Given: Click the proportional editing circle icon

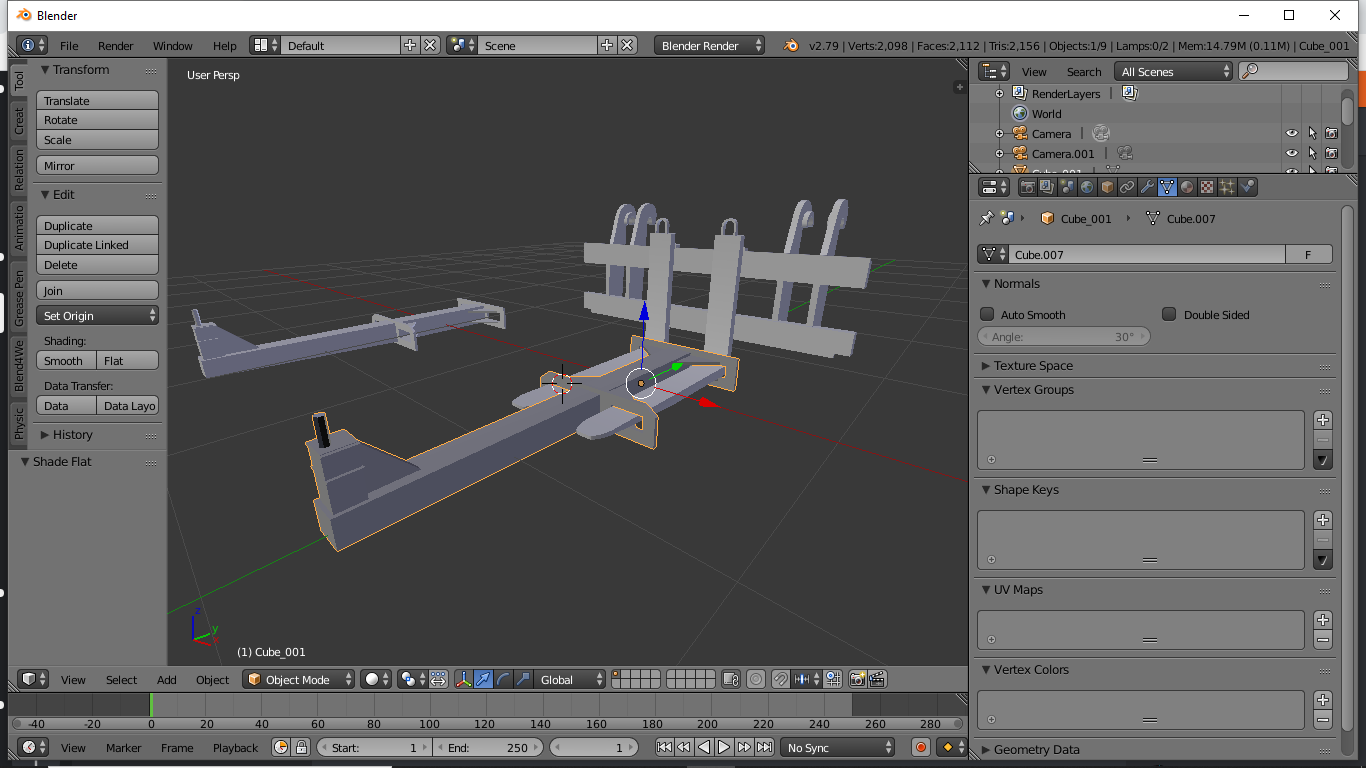Looking at the screenshot, I should (x=756, y=679).
